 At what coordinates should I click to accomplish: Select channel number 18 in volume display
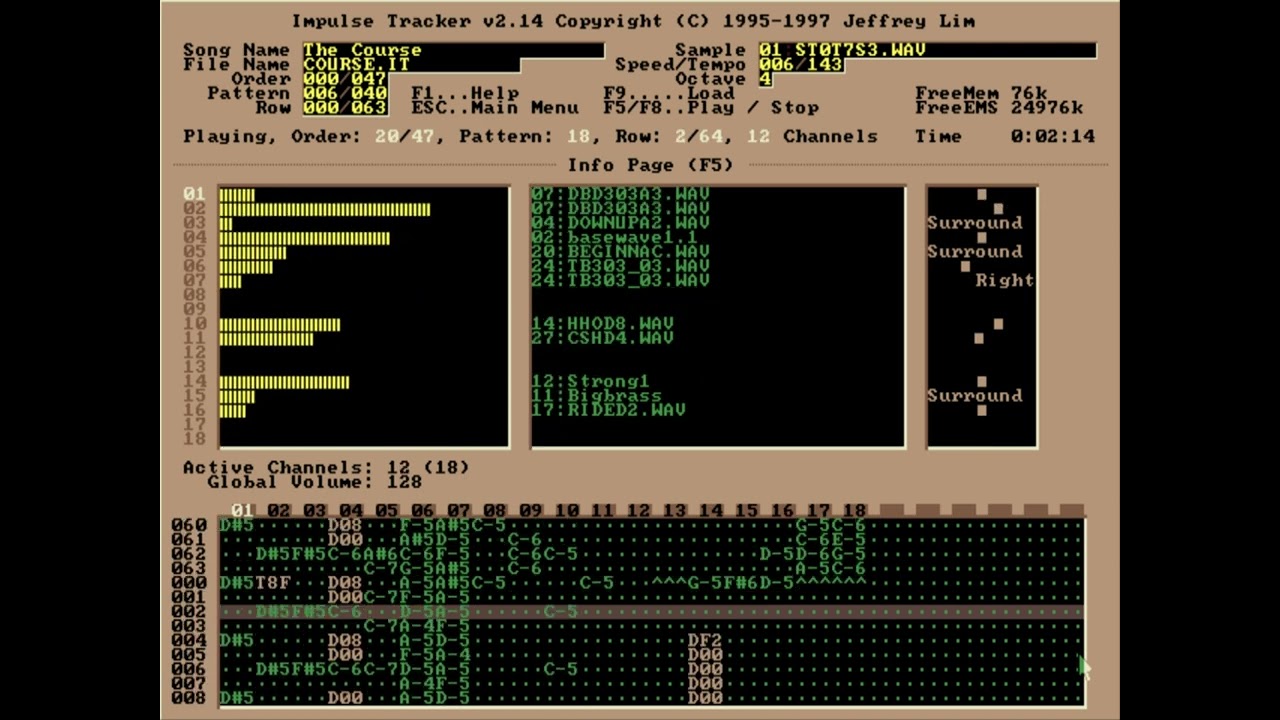tap(194, 439)
